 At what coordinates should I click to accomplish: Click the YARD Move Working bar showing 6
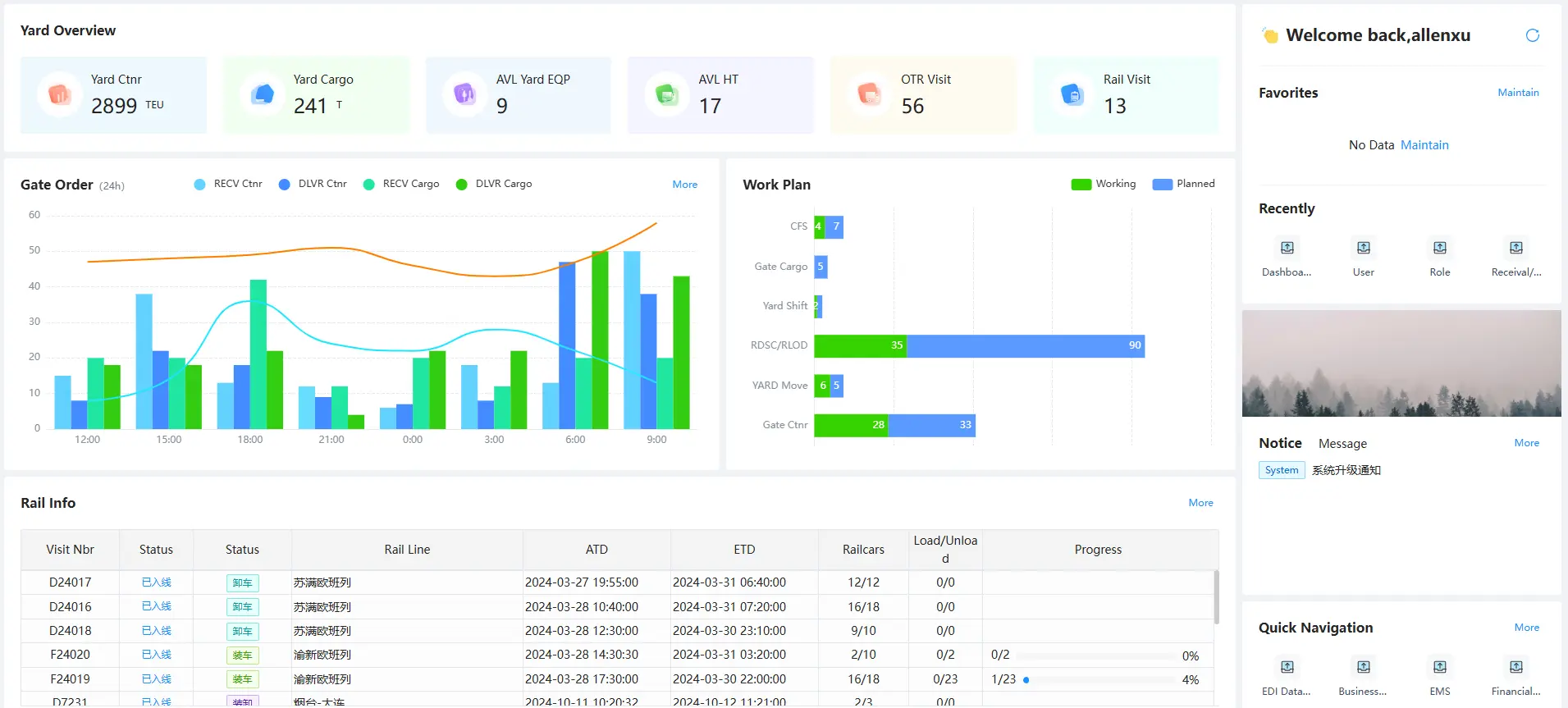[822, 386]
